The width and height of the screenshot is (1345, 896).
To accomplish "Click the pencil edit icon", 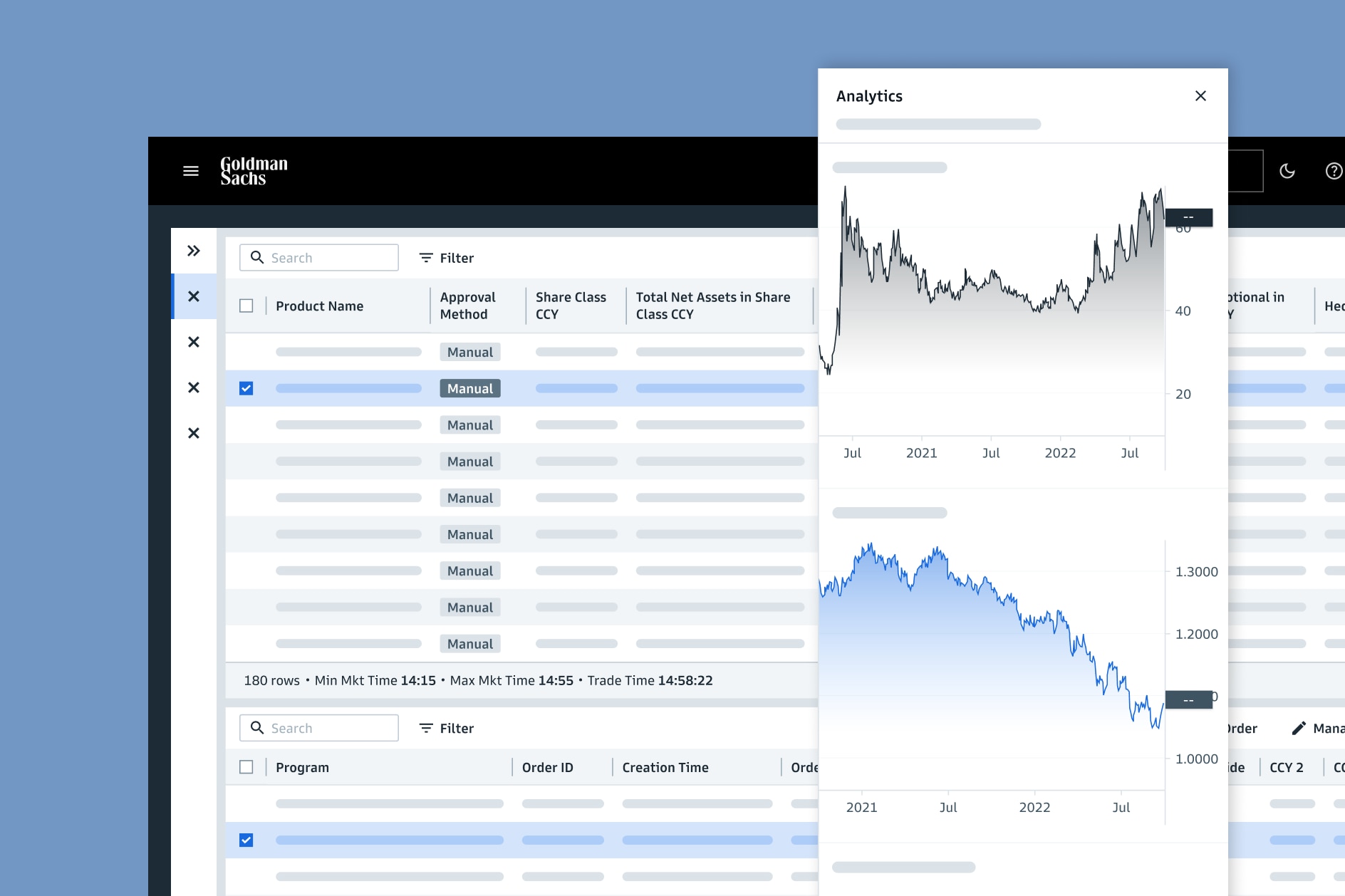I will (1299, 728).
